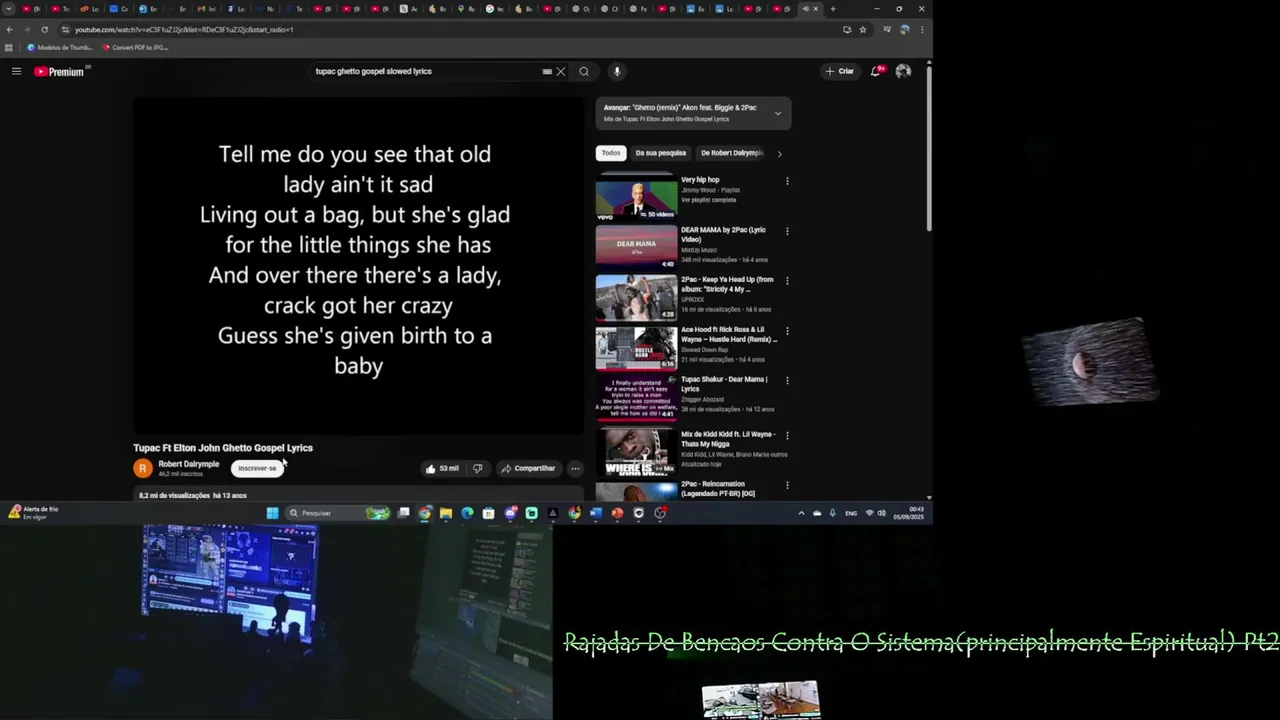The width and height of the screenshot is (1280, 720).
Task: Open more actions ellipsis under video
Action: (x=575, y=468)
